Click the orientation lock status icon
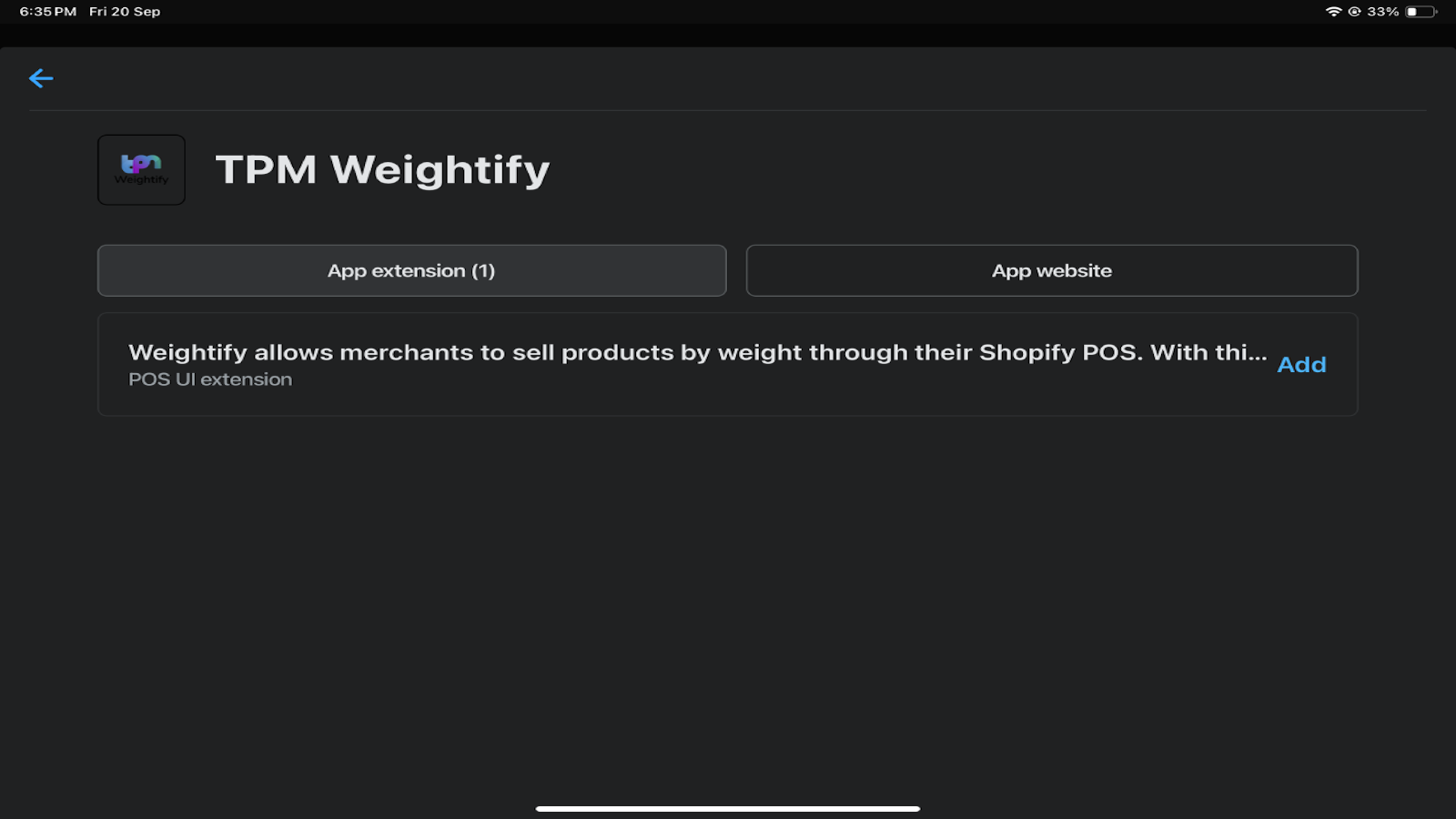The width and height of the screenshot is (1456, 819). [x=1354, y=12]
